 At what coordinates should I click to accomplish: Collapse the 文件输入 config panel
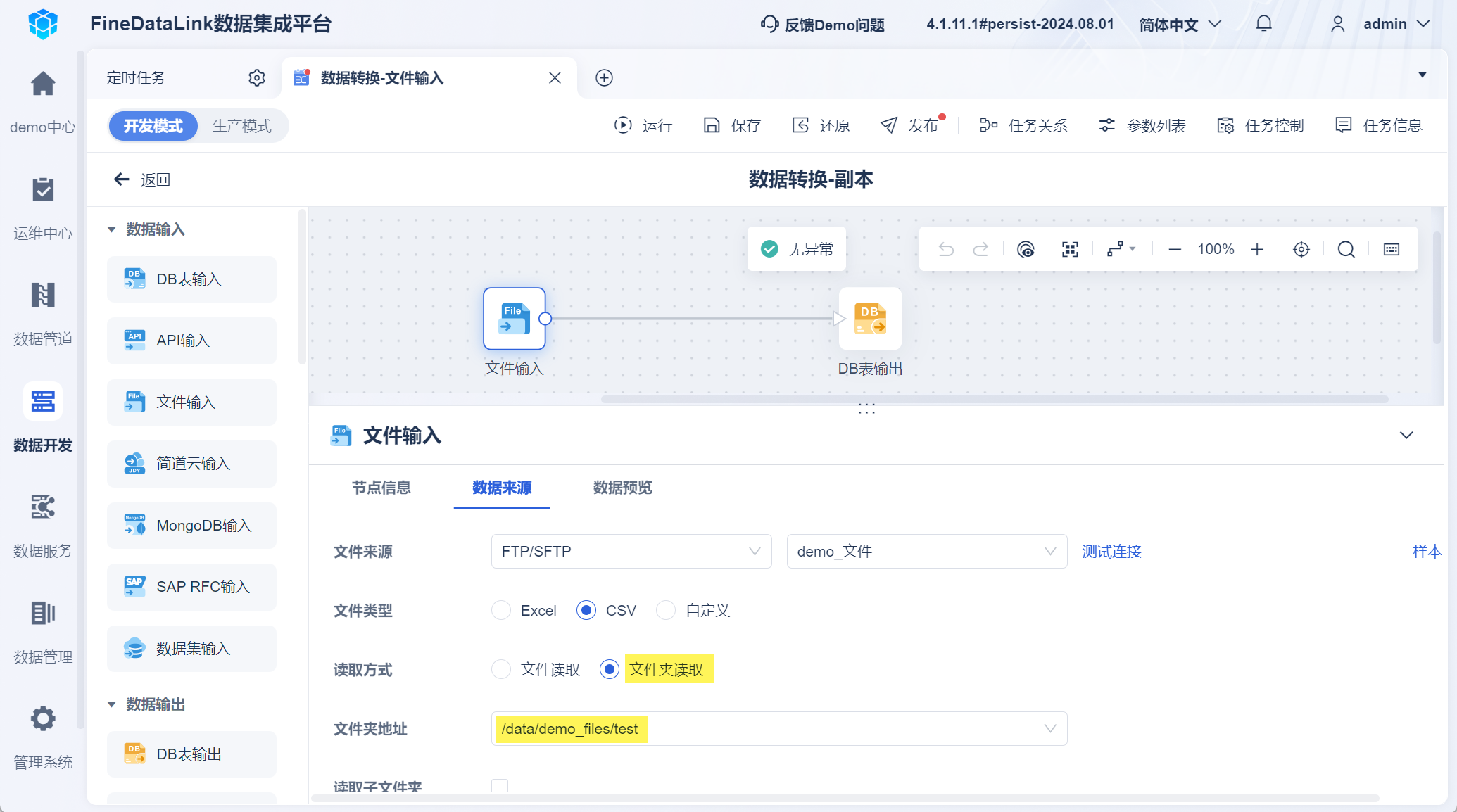pos(1406,435)
